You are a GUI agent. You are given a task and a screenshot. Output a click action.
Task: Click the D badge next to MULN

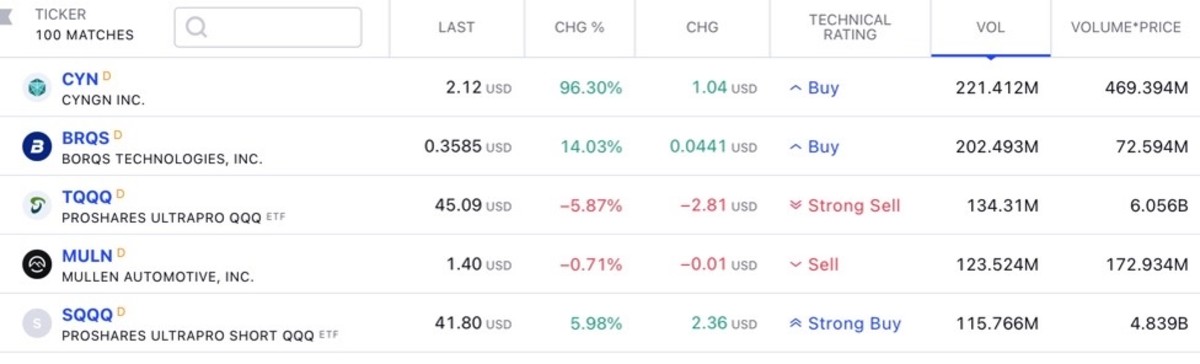[x=121, y=253]
